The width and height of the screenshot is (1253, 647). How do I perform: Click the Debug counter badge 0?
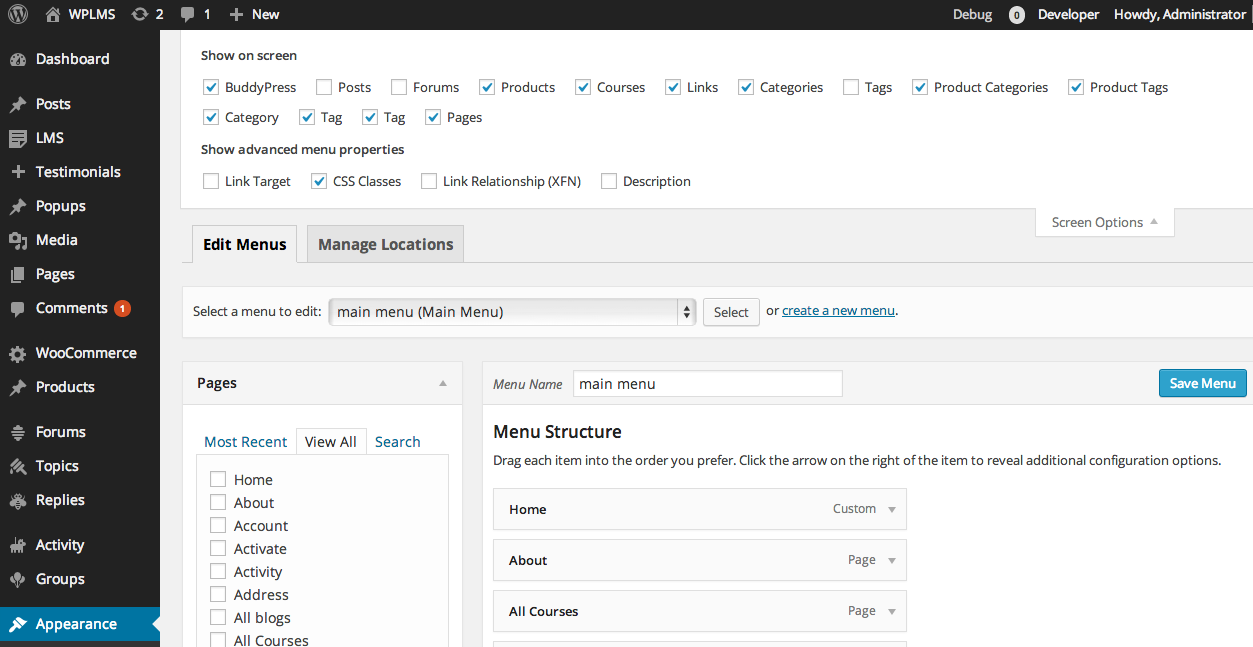1017,15
